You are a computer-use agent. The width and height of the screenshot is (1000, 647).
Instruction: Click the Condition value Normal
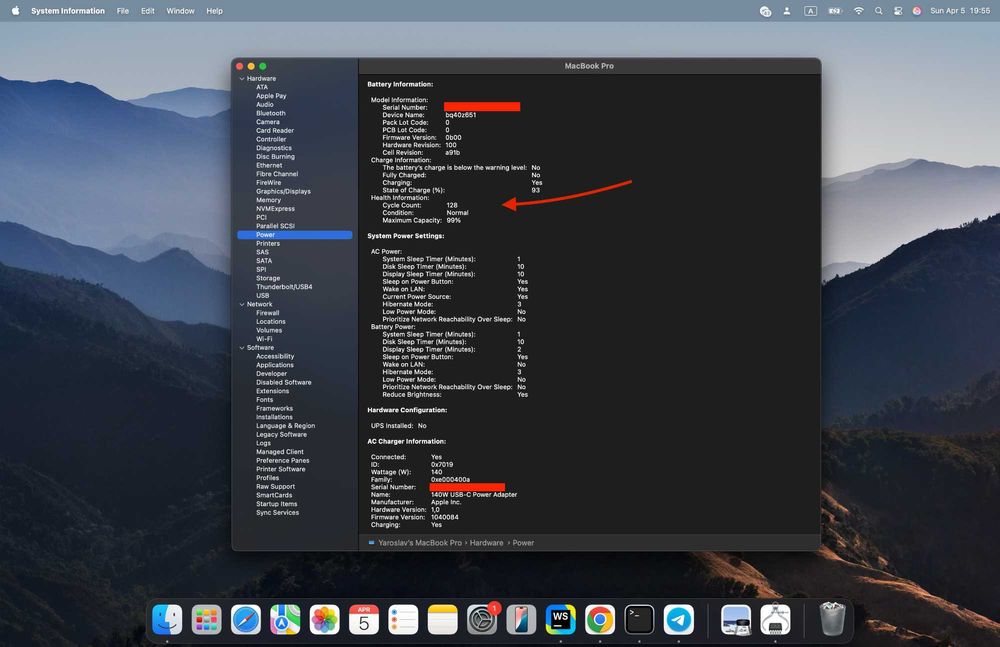(x=457, y=213)
